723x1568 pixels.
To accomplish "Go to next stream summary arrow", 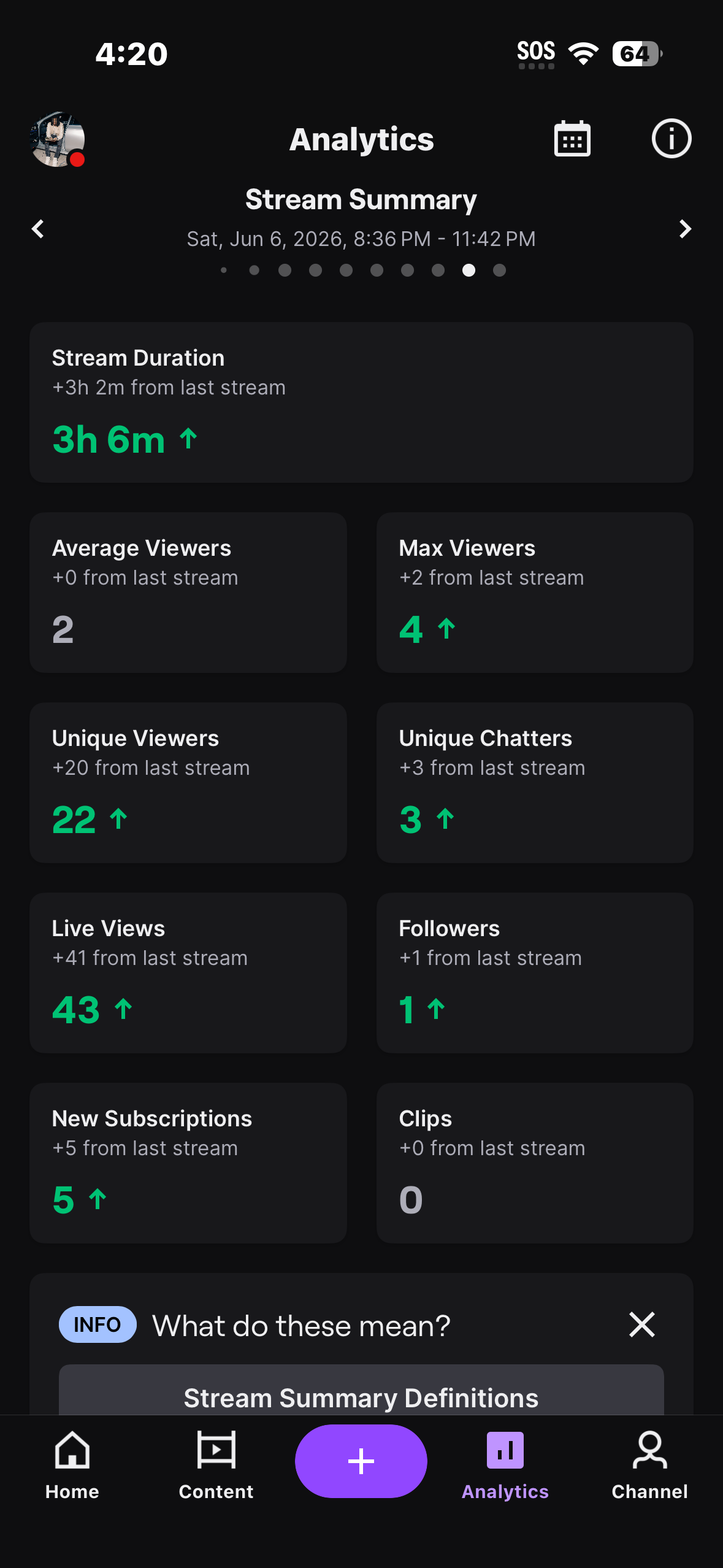I will coord(685,229).
